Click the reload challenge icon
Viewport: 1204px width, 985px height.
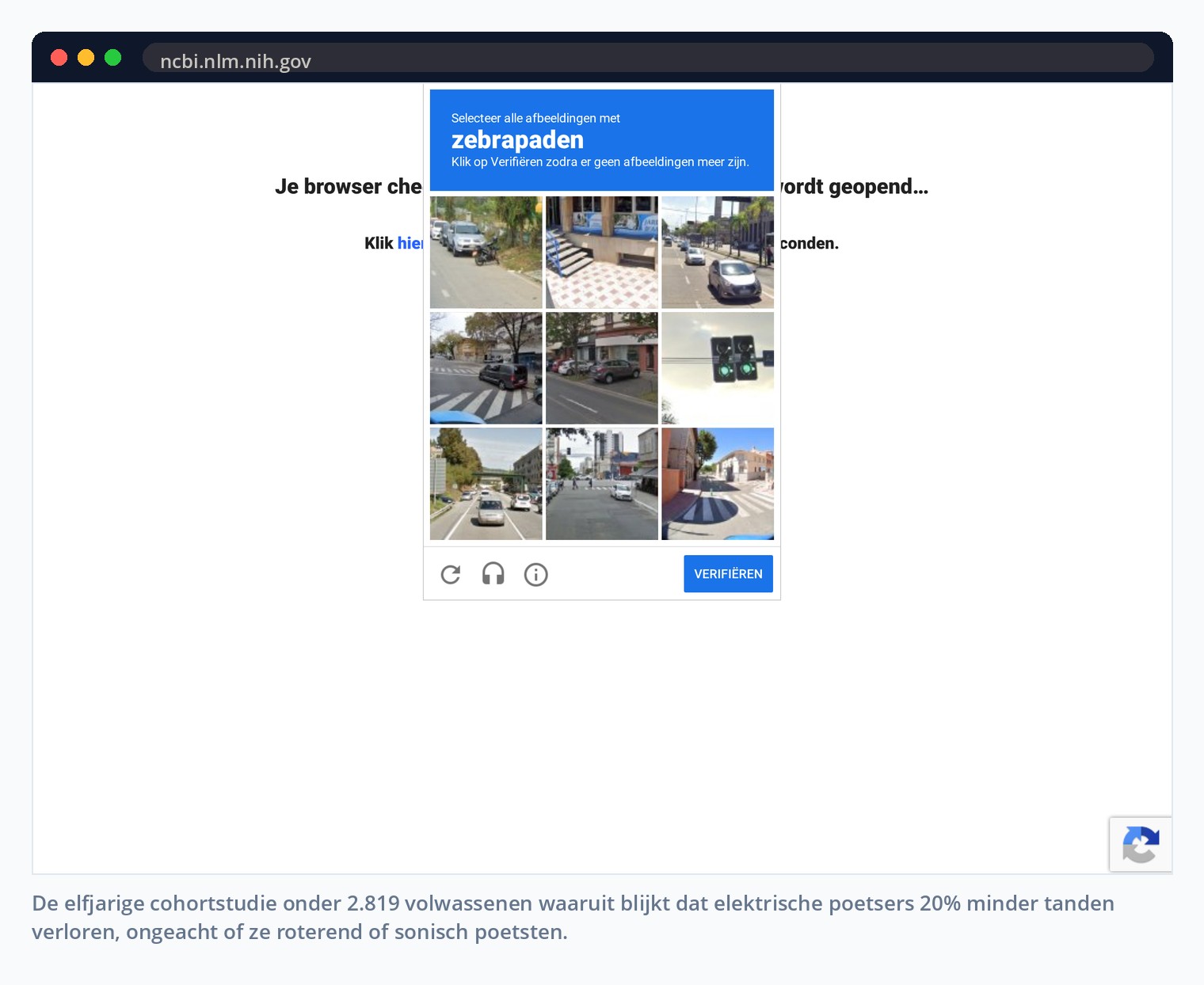click(x=451, y=574)
